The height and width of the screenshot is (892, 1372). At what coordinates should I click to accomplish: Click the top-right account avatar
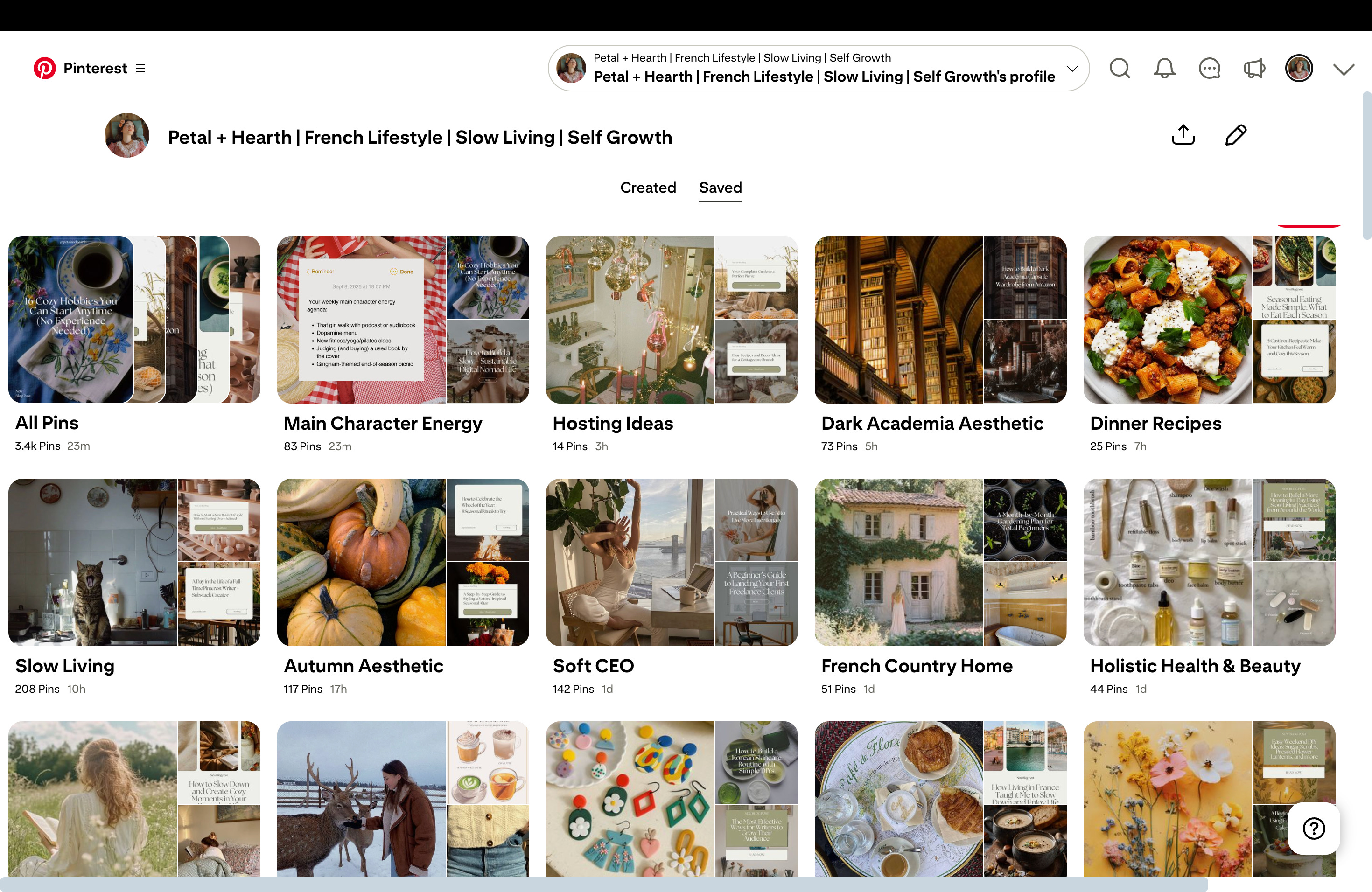1298,68
